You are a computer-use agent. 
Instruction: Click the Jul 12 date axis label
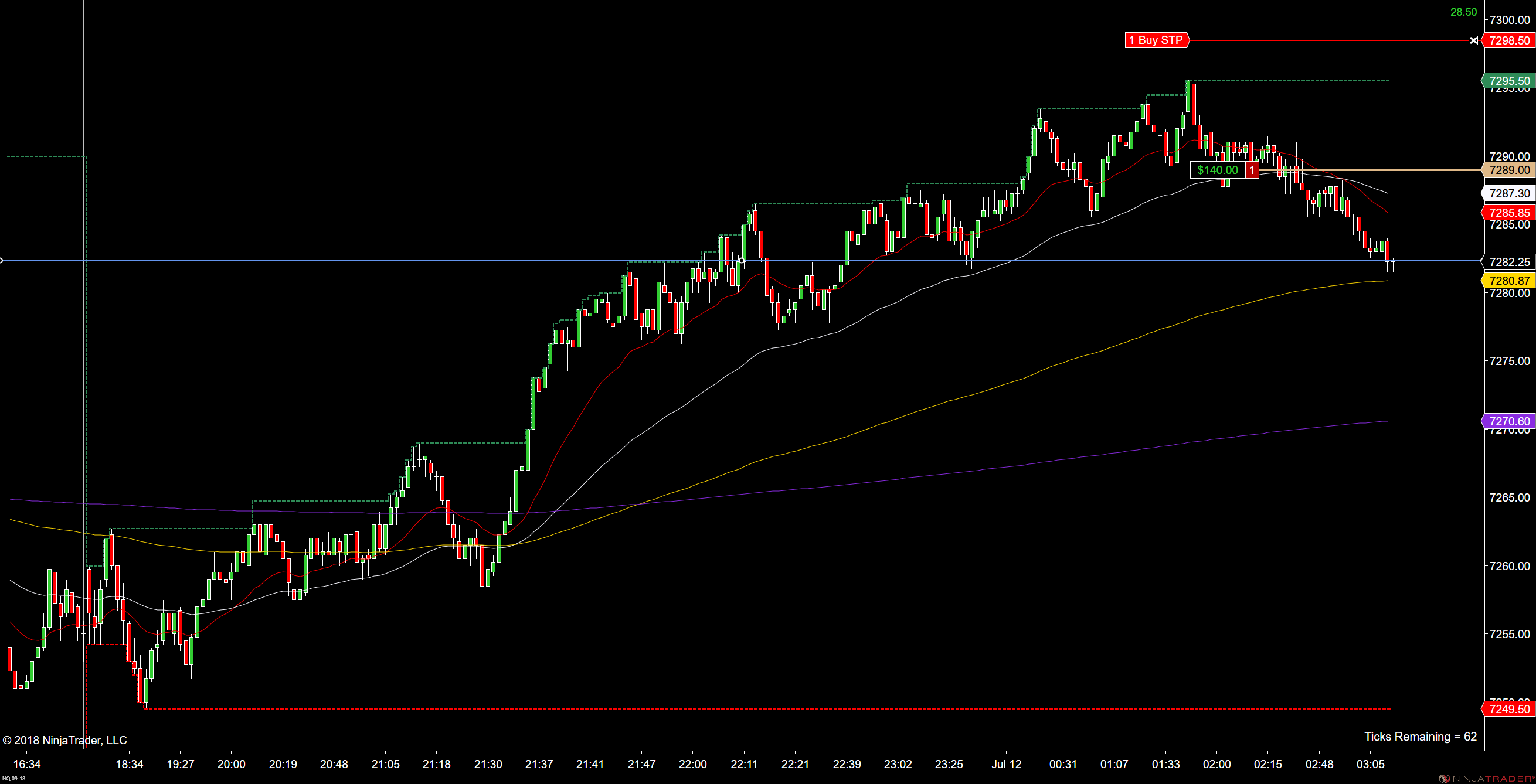click(1007, 764)
